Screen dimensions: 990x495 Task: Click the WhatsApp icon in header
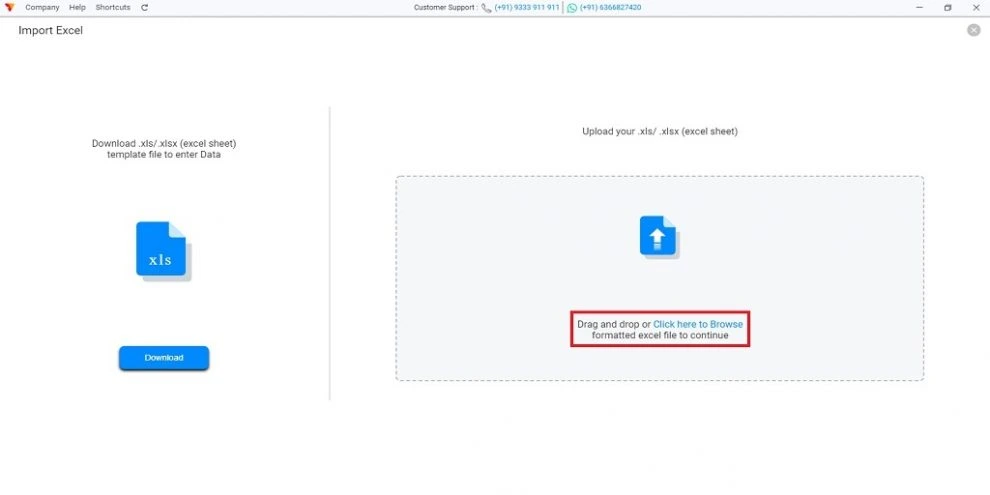572,8
